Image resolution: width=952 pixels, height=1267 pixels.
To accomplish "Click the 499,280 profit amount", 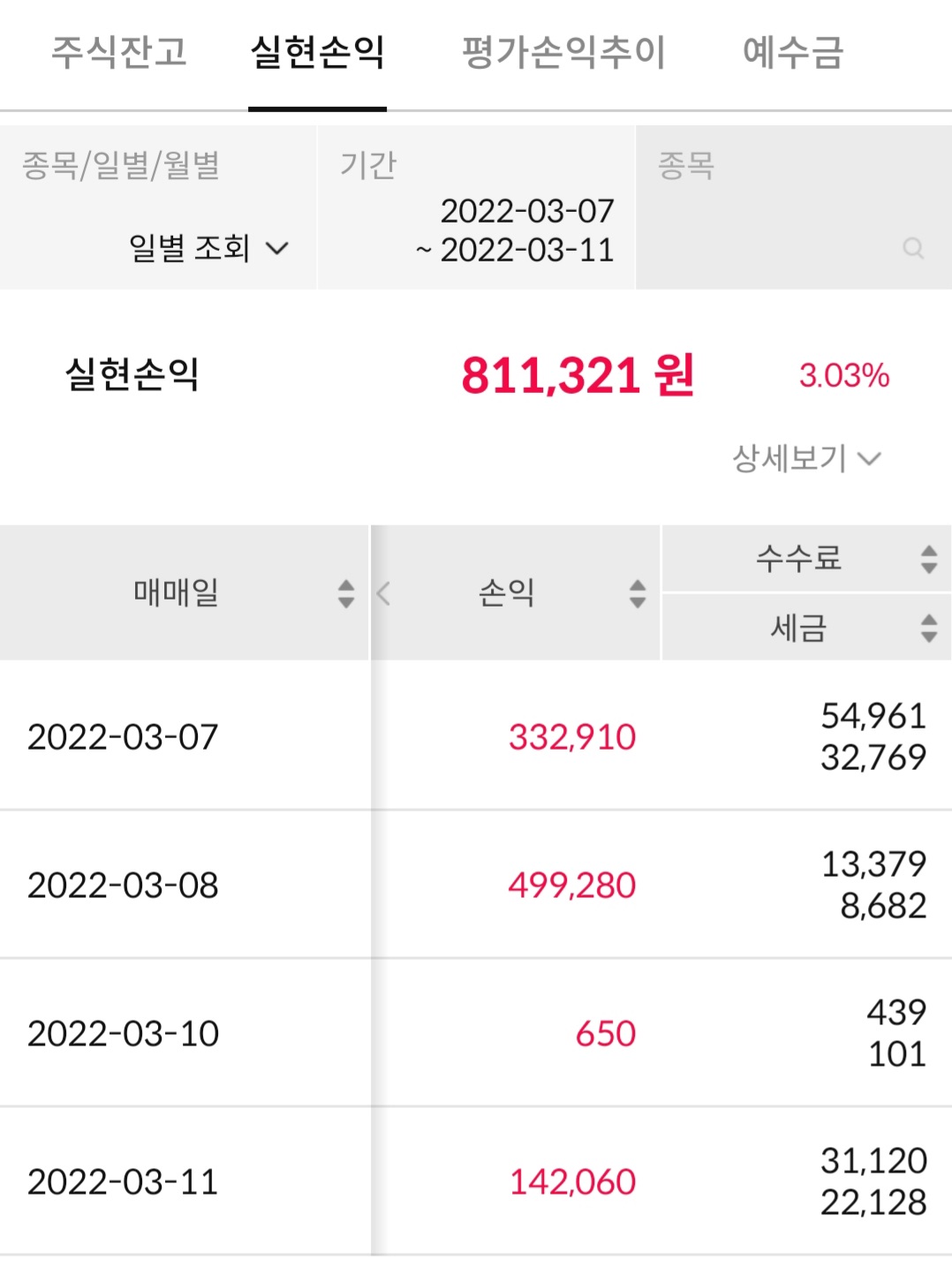I will [572, 886].
